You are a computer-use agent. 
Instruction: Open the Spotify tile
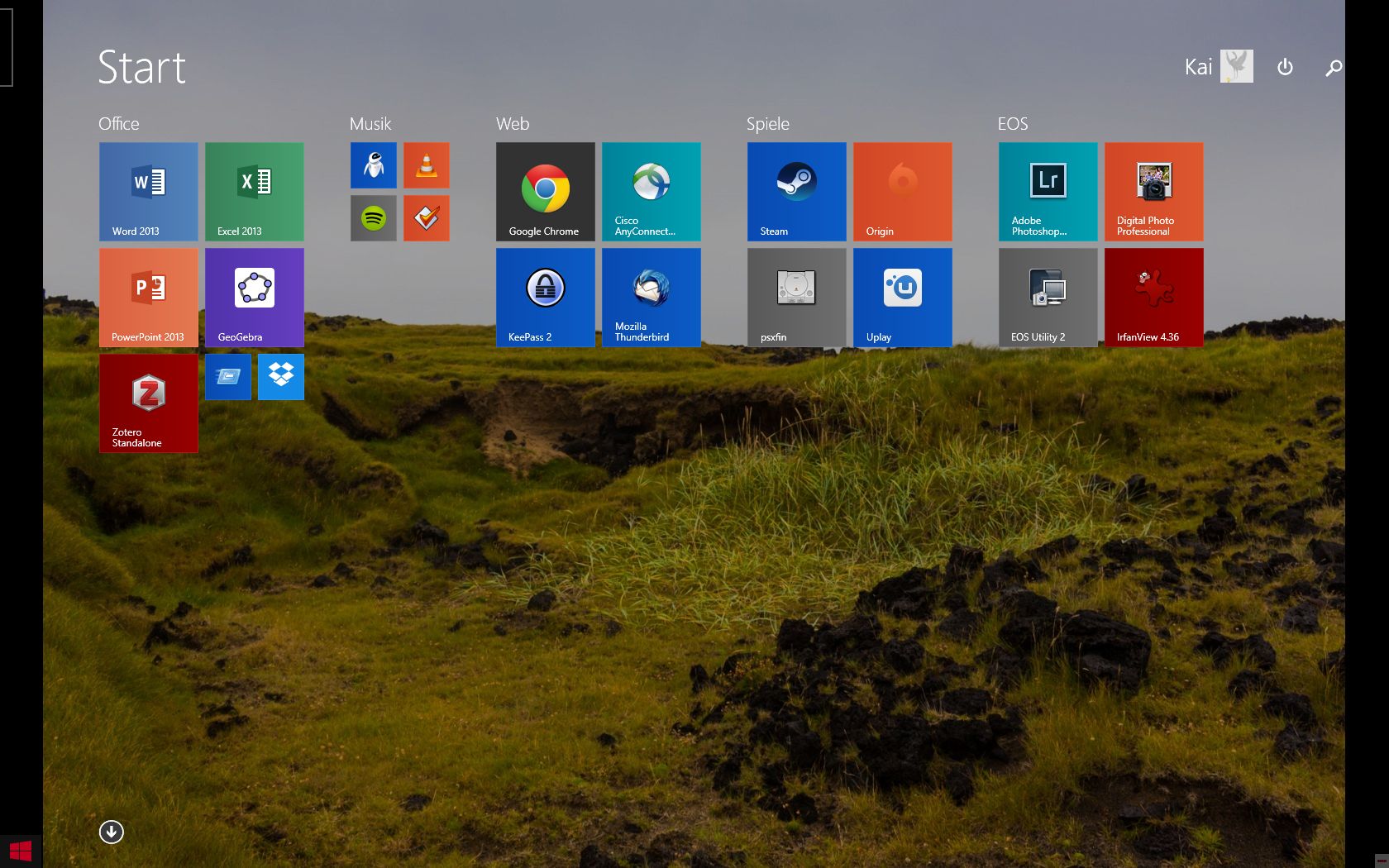(374, 218)
